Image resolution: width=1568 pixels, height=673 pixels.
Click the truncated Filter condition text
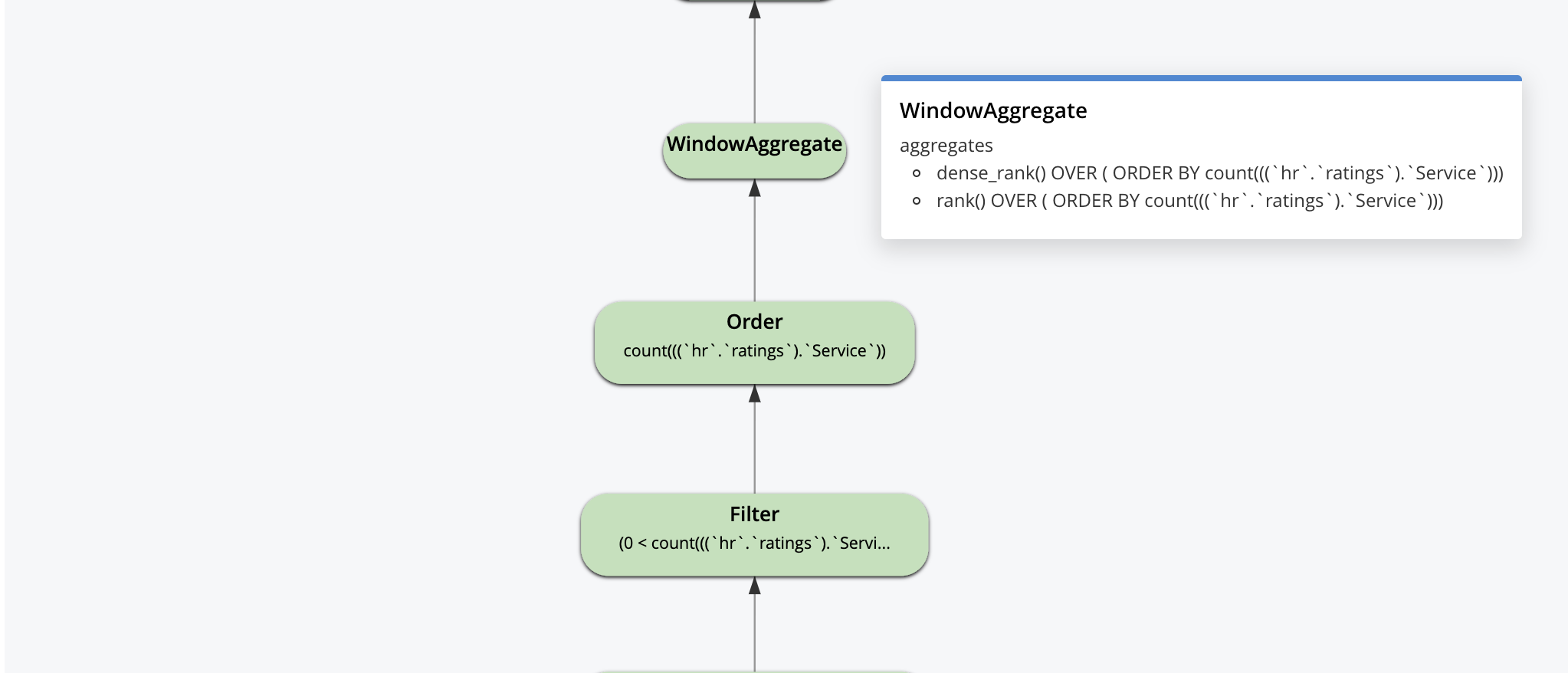754,543
